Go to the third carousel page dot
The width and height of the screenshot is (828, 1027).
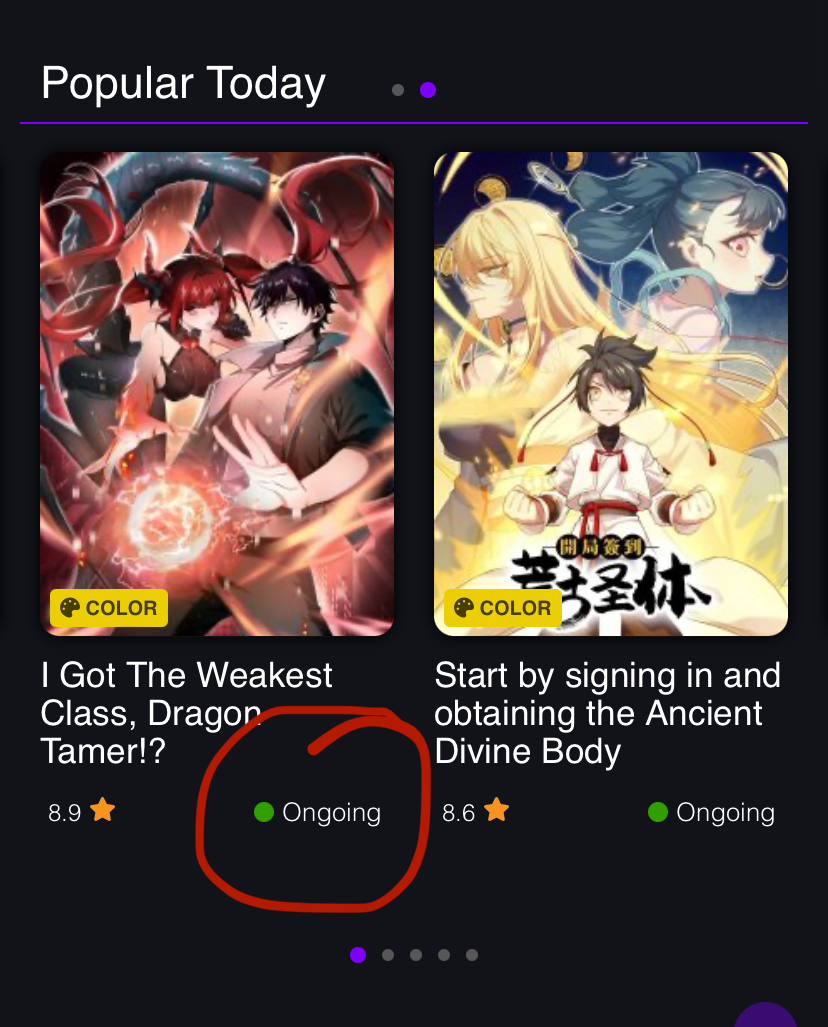(416, 955)
